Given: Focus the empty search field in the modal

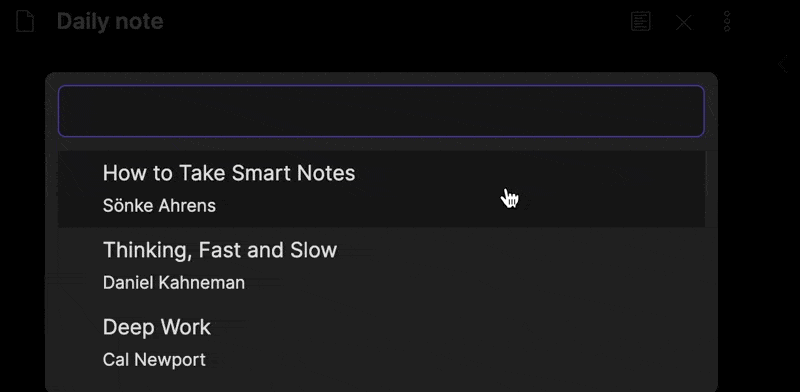Looking at the screenshot, I should 381,111.
